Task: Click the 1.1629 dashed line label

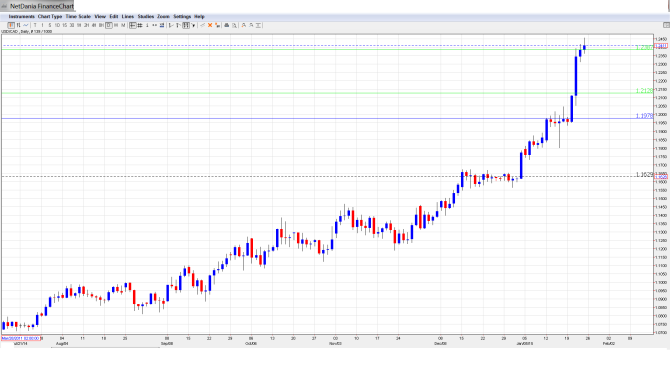Action: pos(644,174)
